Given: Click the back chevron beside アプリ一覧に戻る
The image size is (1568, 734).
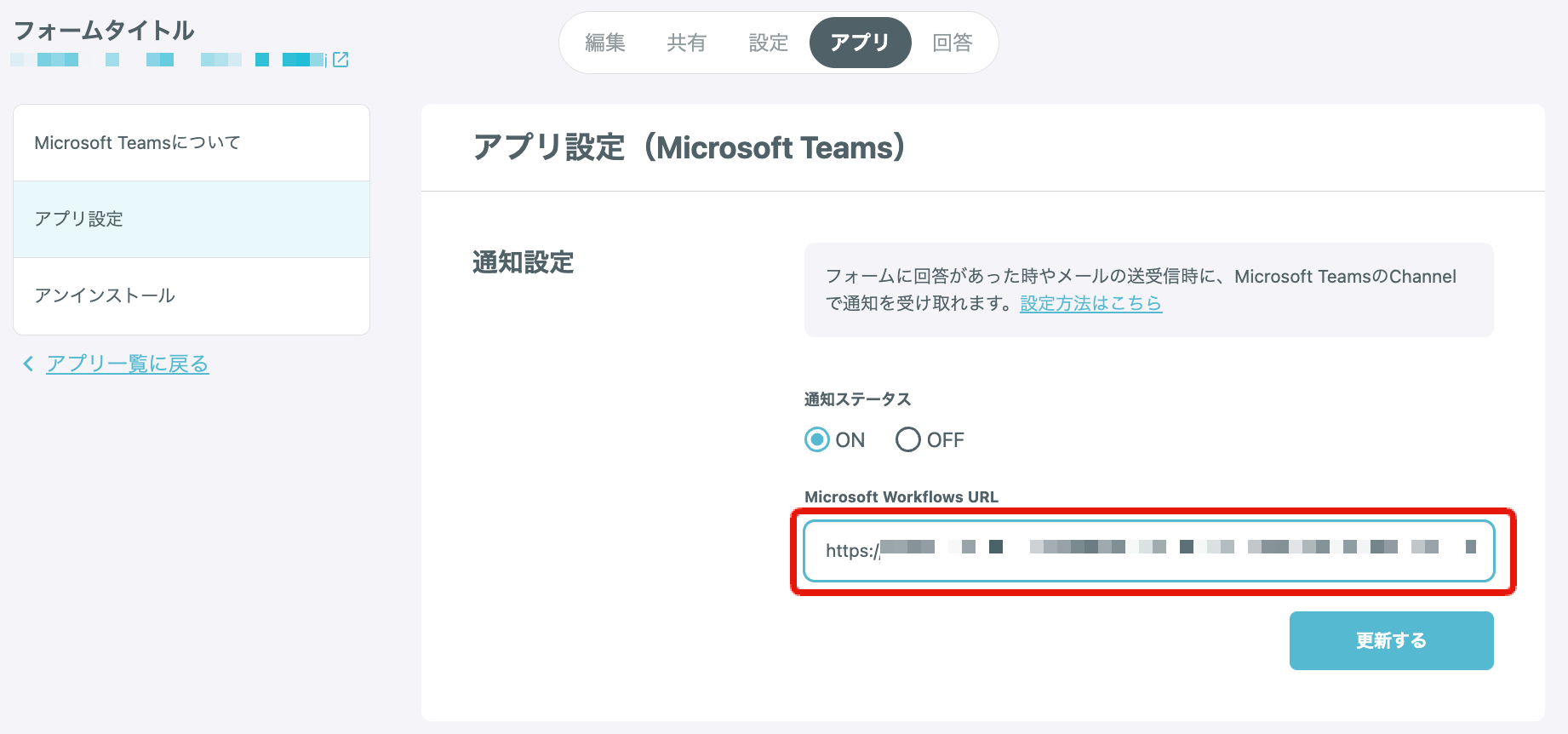Looking at the screenshot, I should click(28, 364).
